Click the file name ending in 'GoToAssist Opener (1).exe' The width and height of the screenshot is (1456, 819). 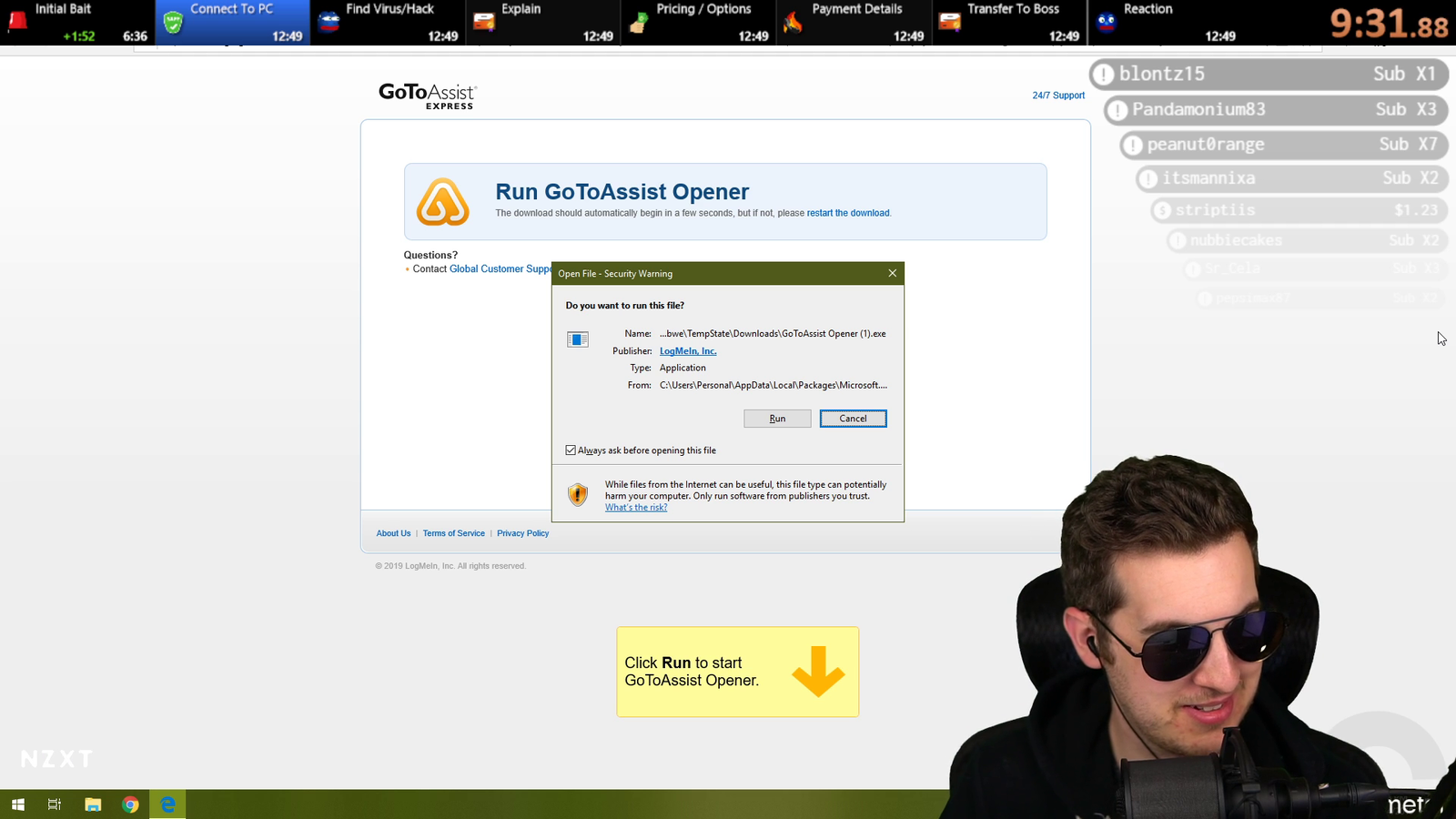pos(773,334)
